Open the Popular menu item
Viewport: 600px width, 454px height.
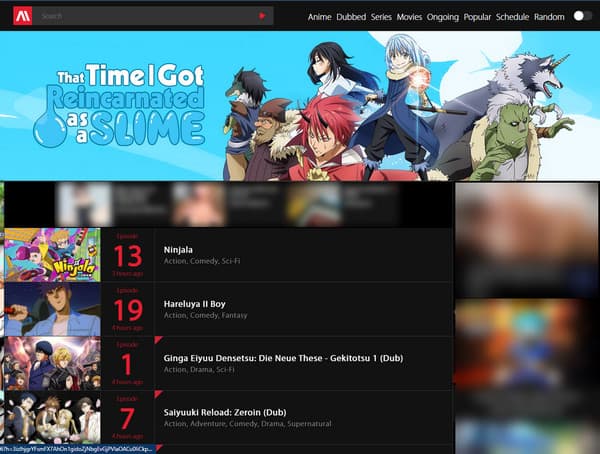[477, 17]
